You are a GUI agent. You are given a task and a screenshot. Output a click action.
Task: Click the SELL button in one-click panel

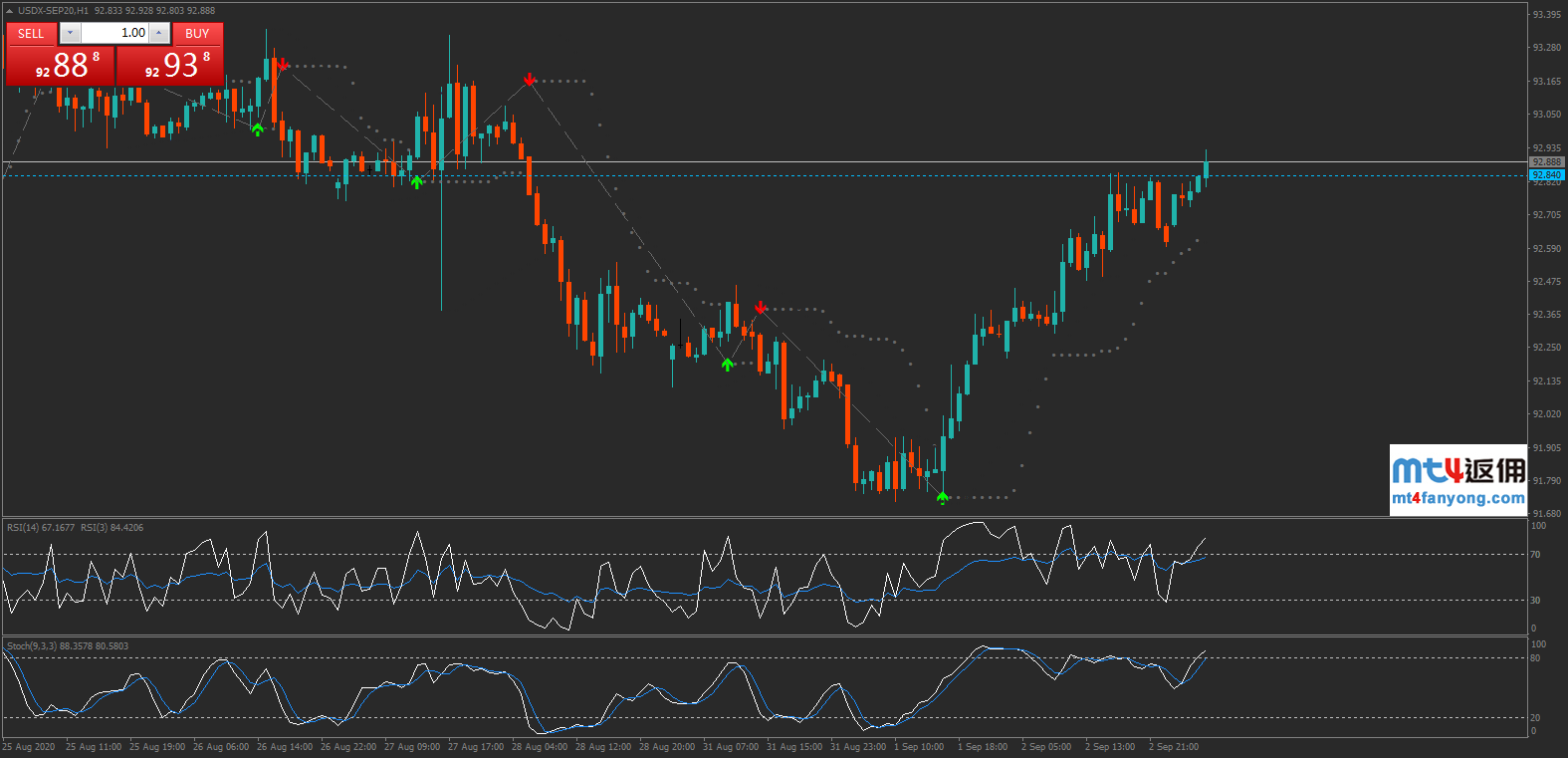[31, 33]
